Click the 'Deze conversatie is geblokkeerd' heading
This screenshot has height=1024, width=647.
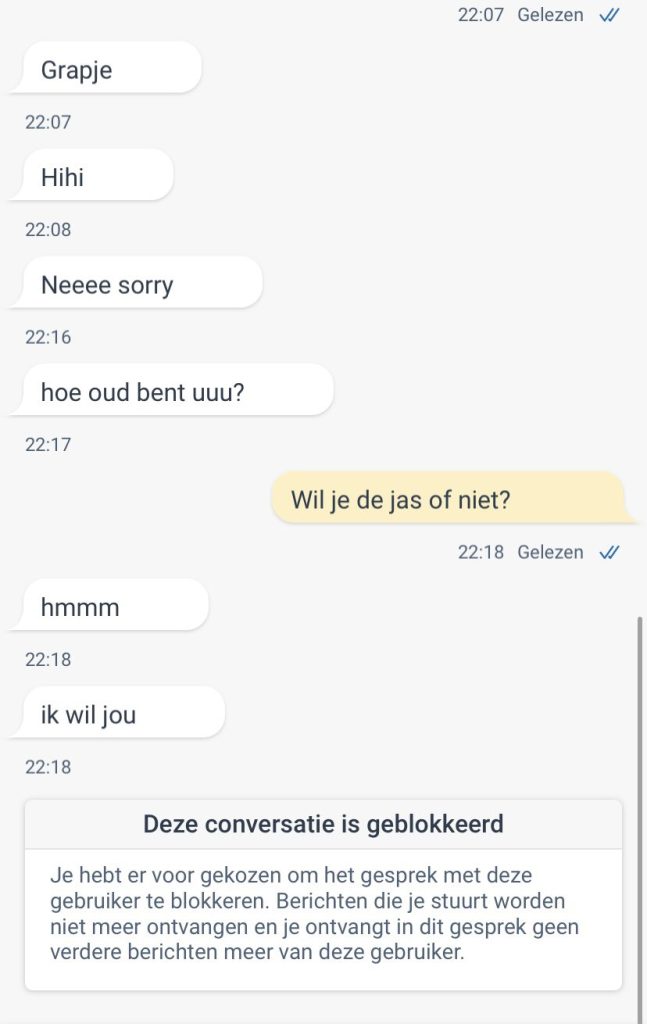click(323, 824)
